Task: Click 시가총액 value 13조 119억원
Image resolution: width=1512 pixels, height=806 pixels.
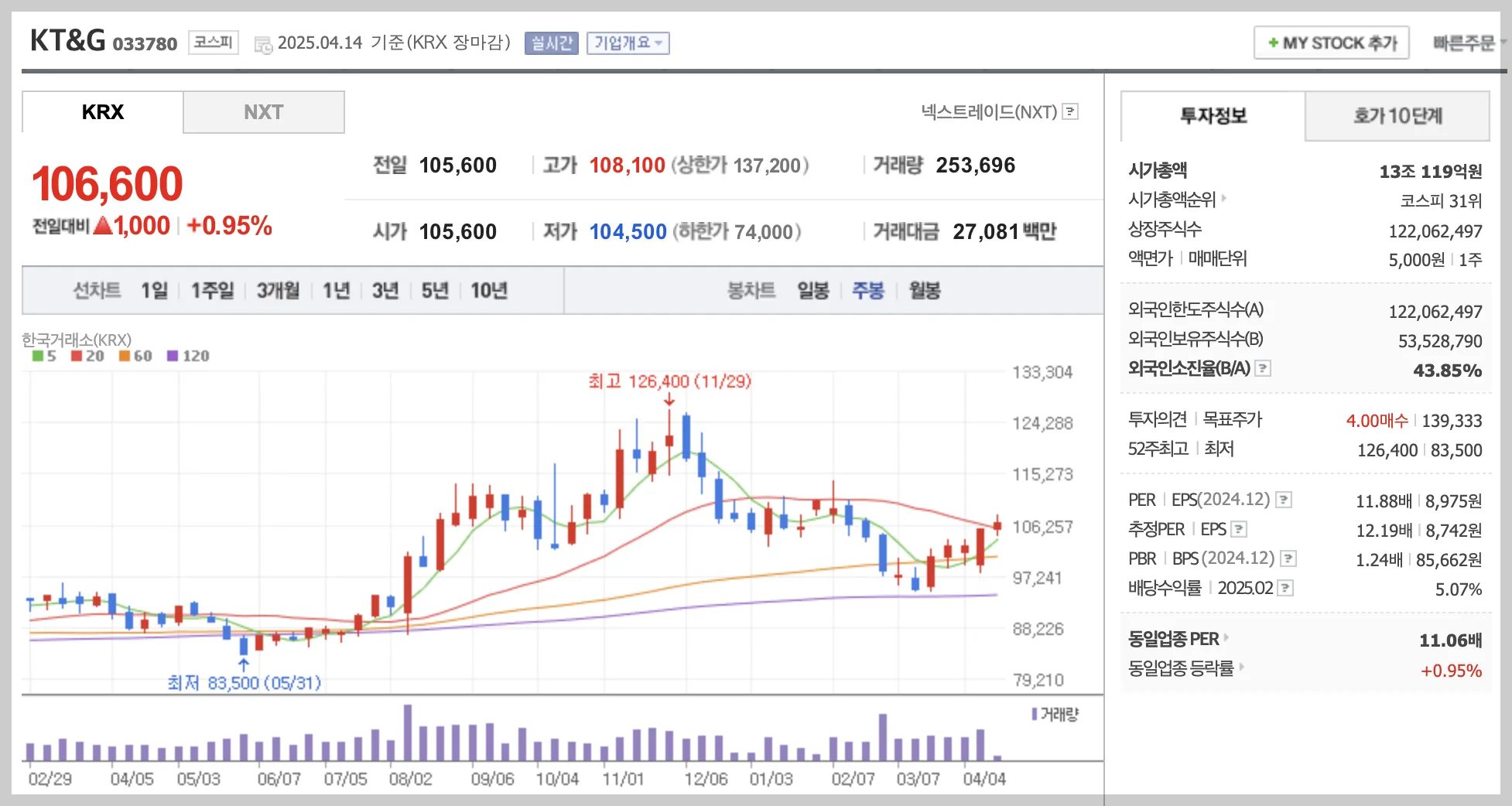Action: [1430, 172]
